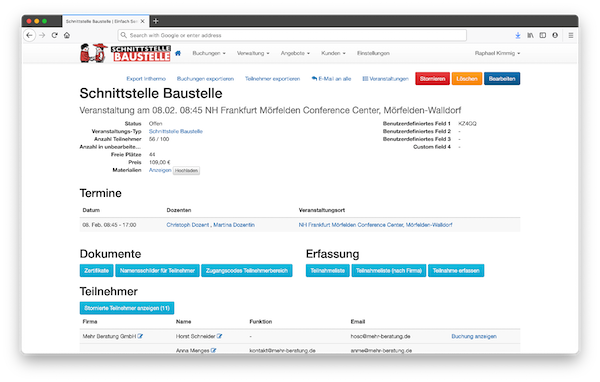
Task: Toggle browser sidebar icon
Action: tap(543, 35)
